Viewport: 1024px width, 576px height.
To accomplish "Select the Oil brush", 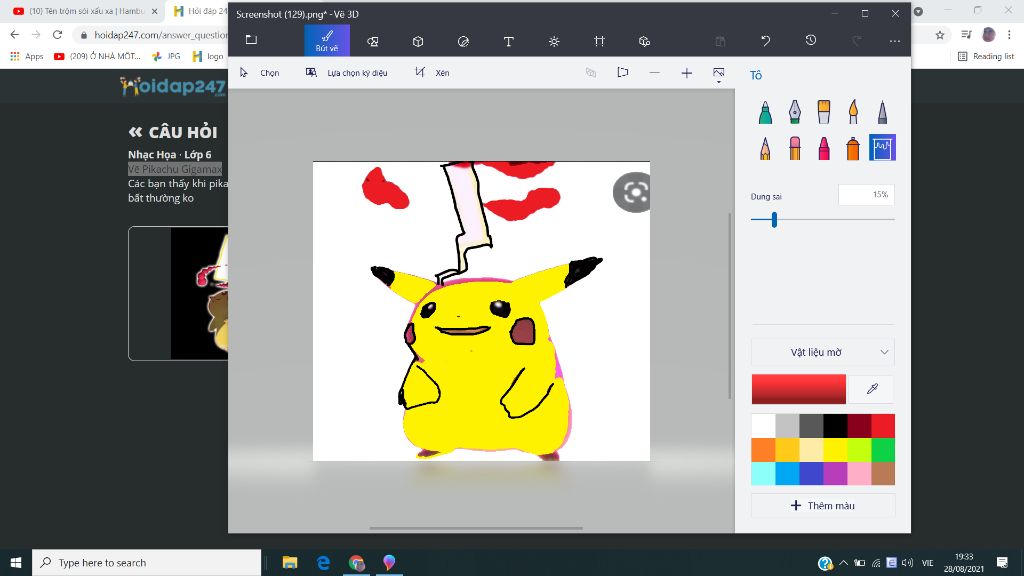I will click(824, 112).
